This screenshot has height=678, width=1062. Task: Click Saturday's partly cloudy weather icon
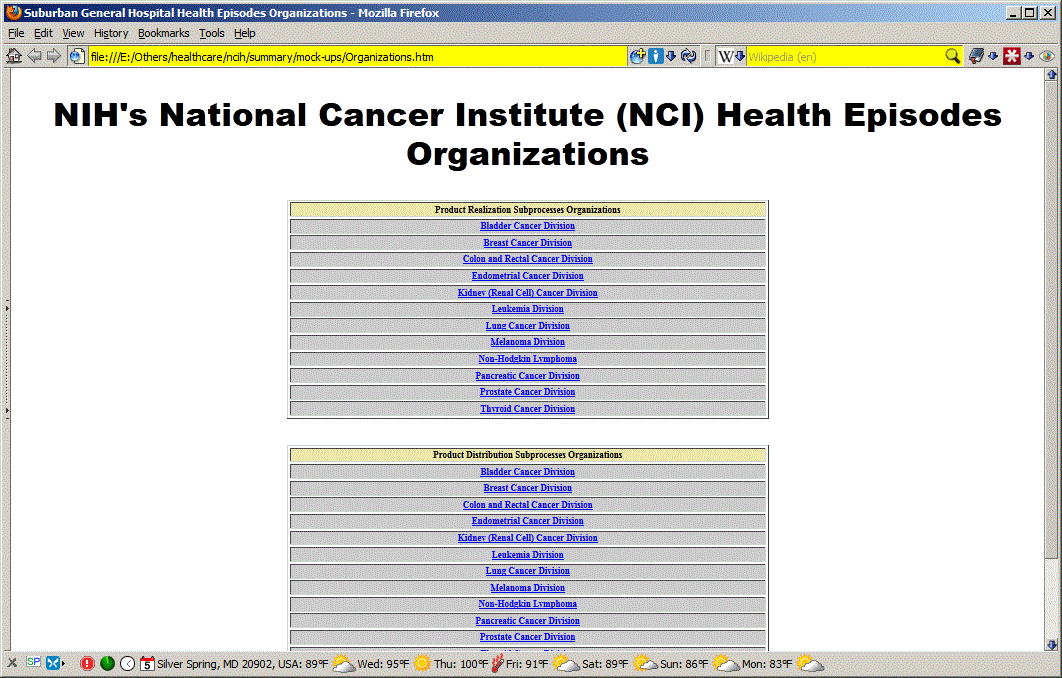(645, 664)
